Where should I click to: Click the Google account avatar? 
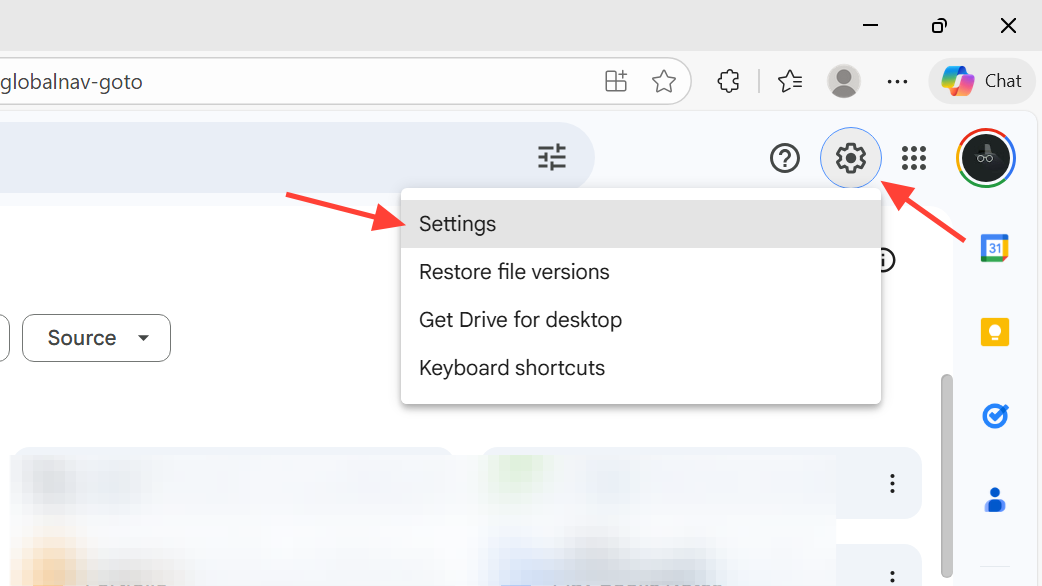click(x=986, y=158)
